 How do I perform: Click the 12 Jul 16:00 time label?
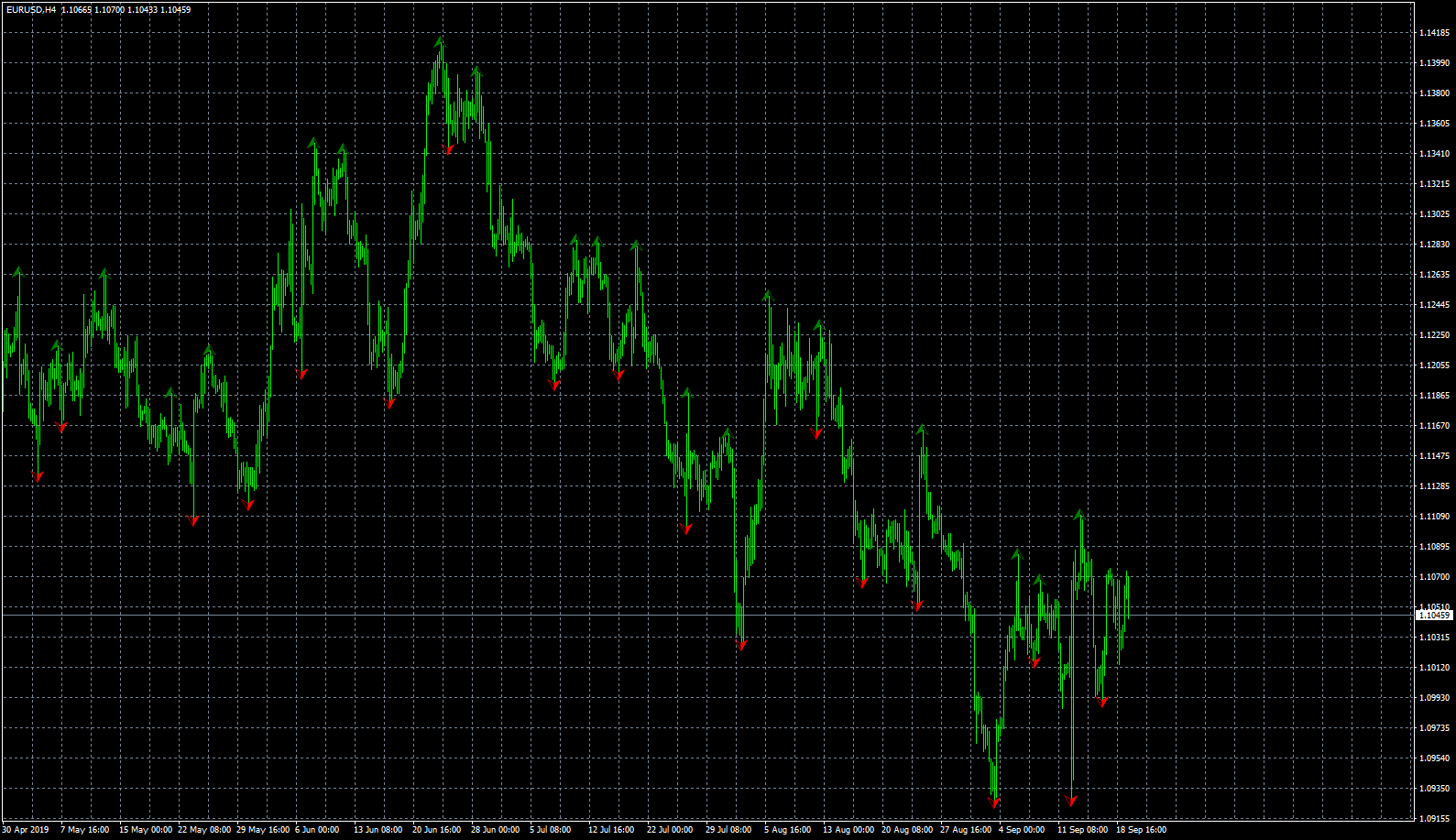(x=611, y=830)
